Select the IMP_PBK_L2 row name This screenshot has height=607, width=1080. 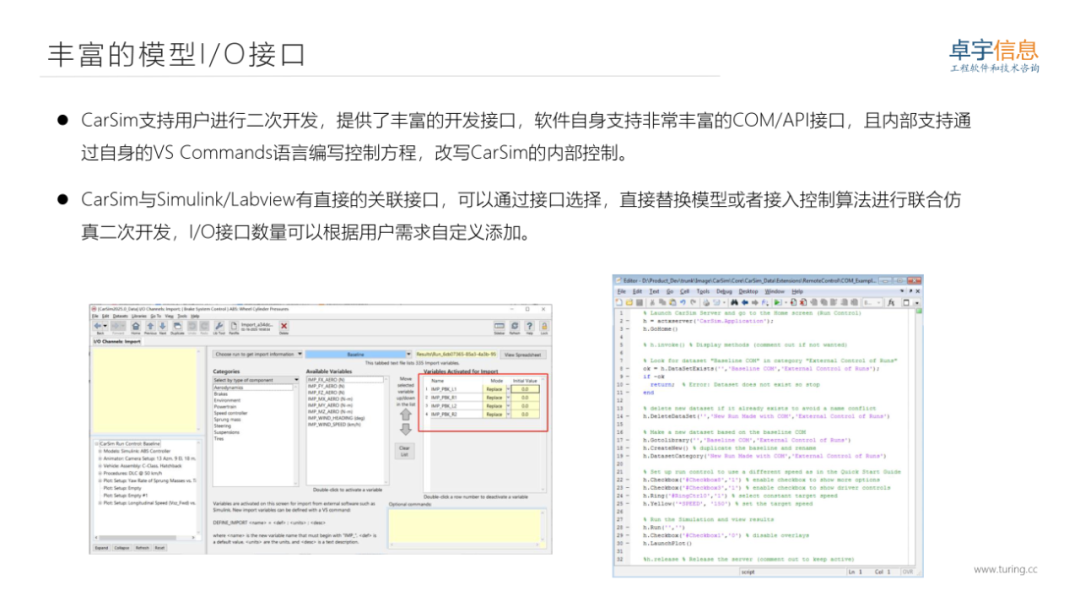click(444, 406)
